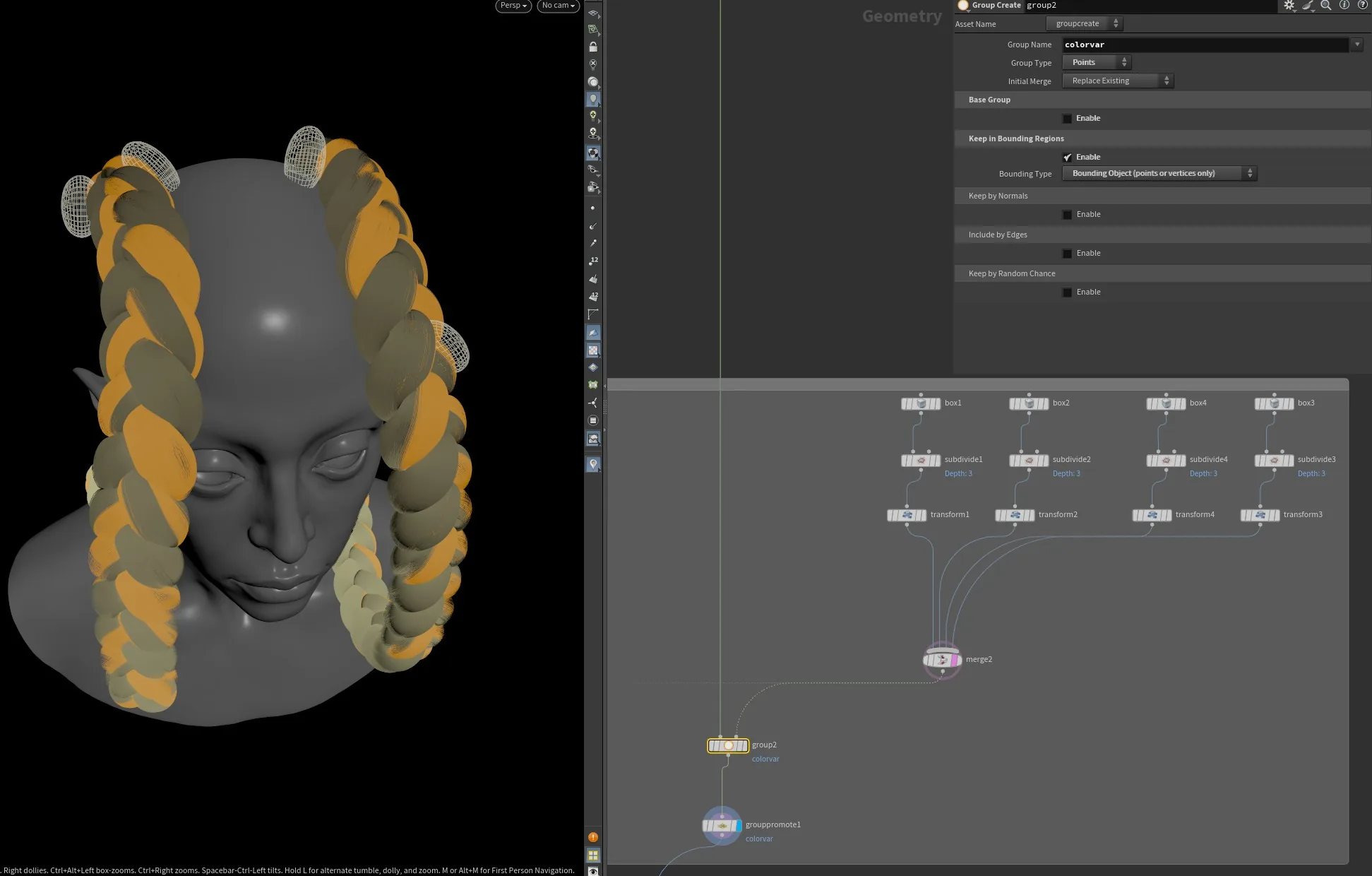Screen dimensions: 1372x876
Task: Open the Initial Merge Replace Existing dropdown
Action: click(1118, 81)
